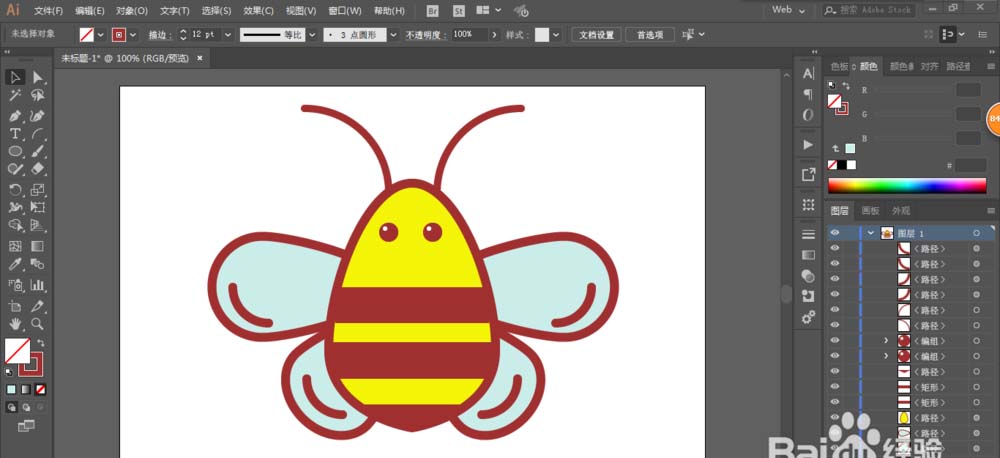Click the stroke color box in toolbox
Viewport: 1000px width, 458px height.
pyautogui.click(x=30, y=364)
